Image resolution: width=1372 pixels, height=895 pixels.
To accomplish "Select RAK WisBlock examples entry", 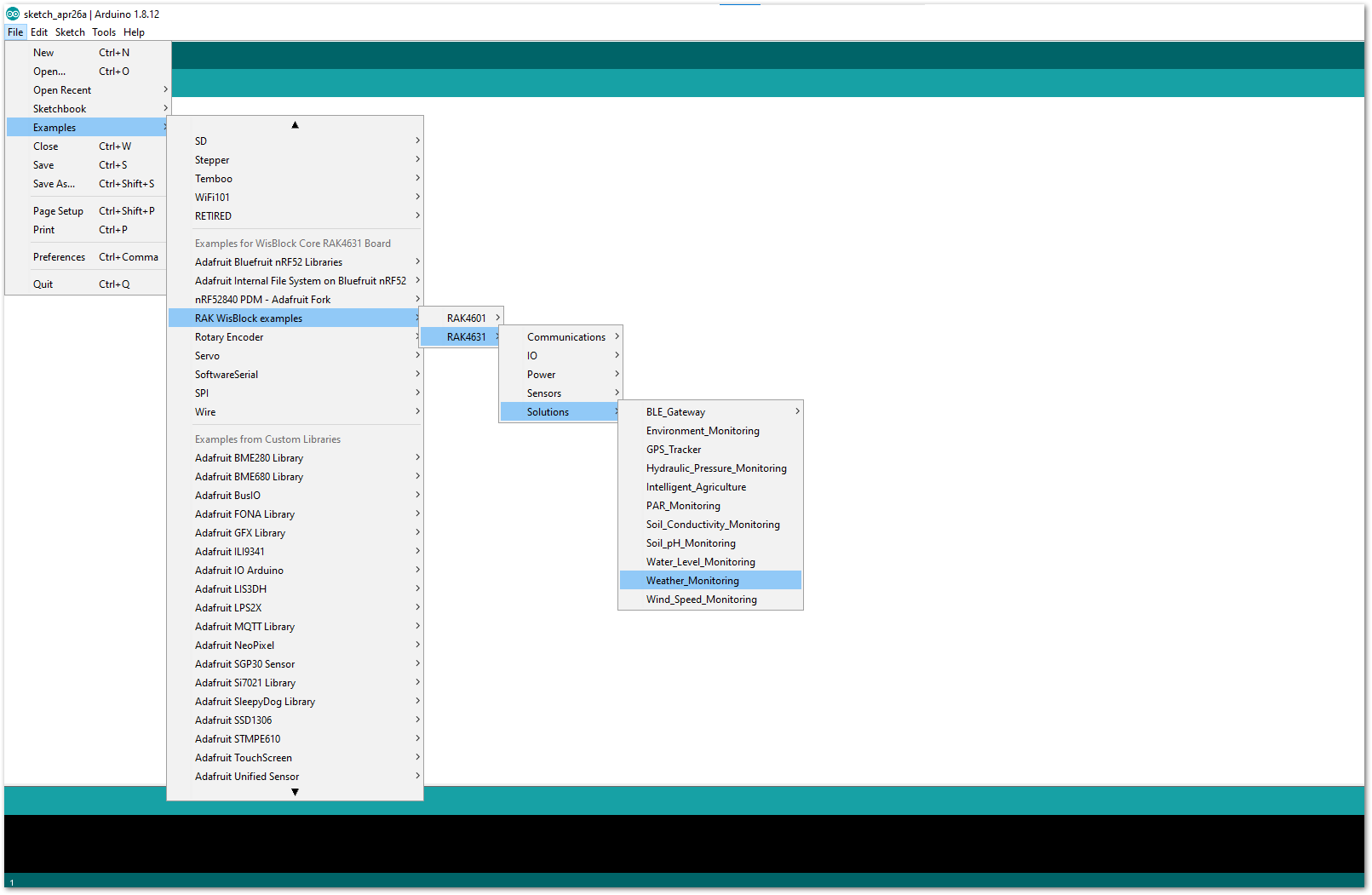I will [295, 318].
